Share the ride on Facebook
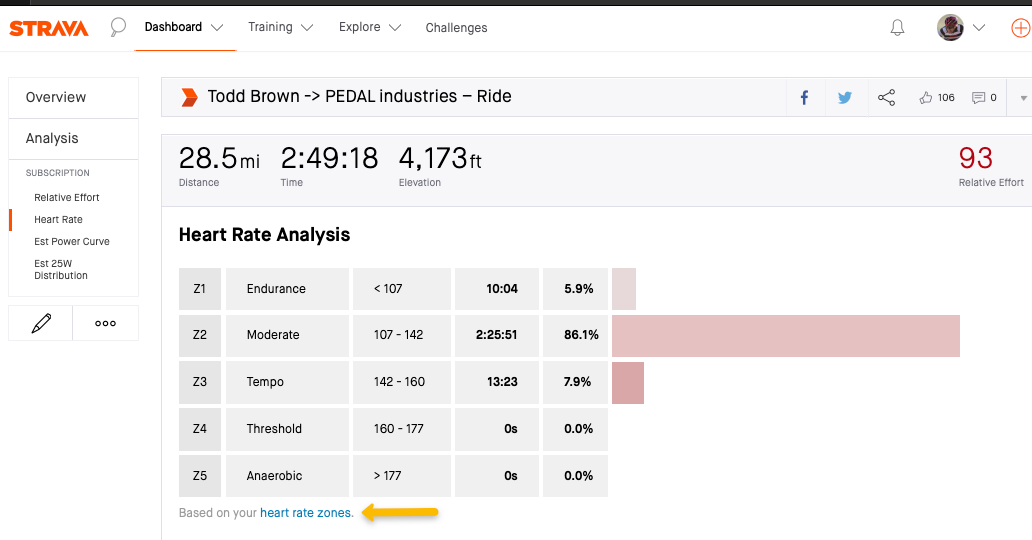The width and height of the screenshot is (1032, 540). [x=804, y=98]
